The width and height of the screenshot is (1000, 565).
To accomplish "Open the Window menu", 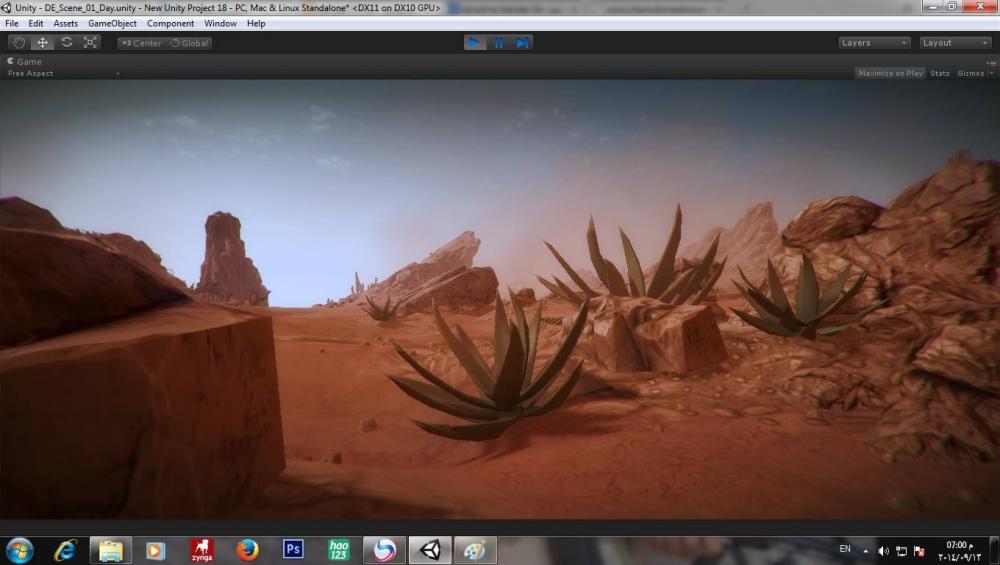I will click(x=220, y=24).
